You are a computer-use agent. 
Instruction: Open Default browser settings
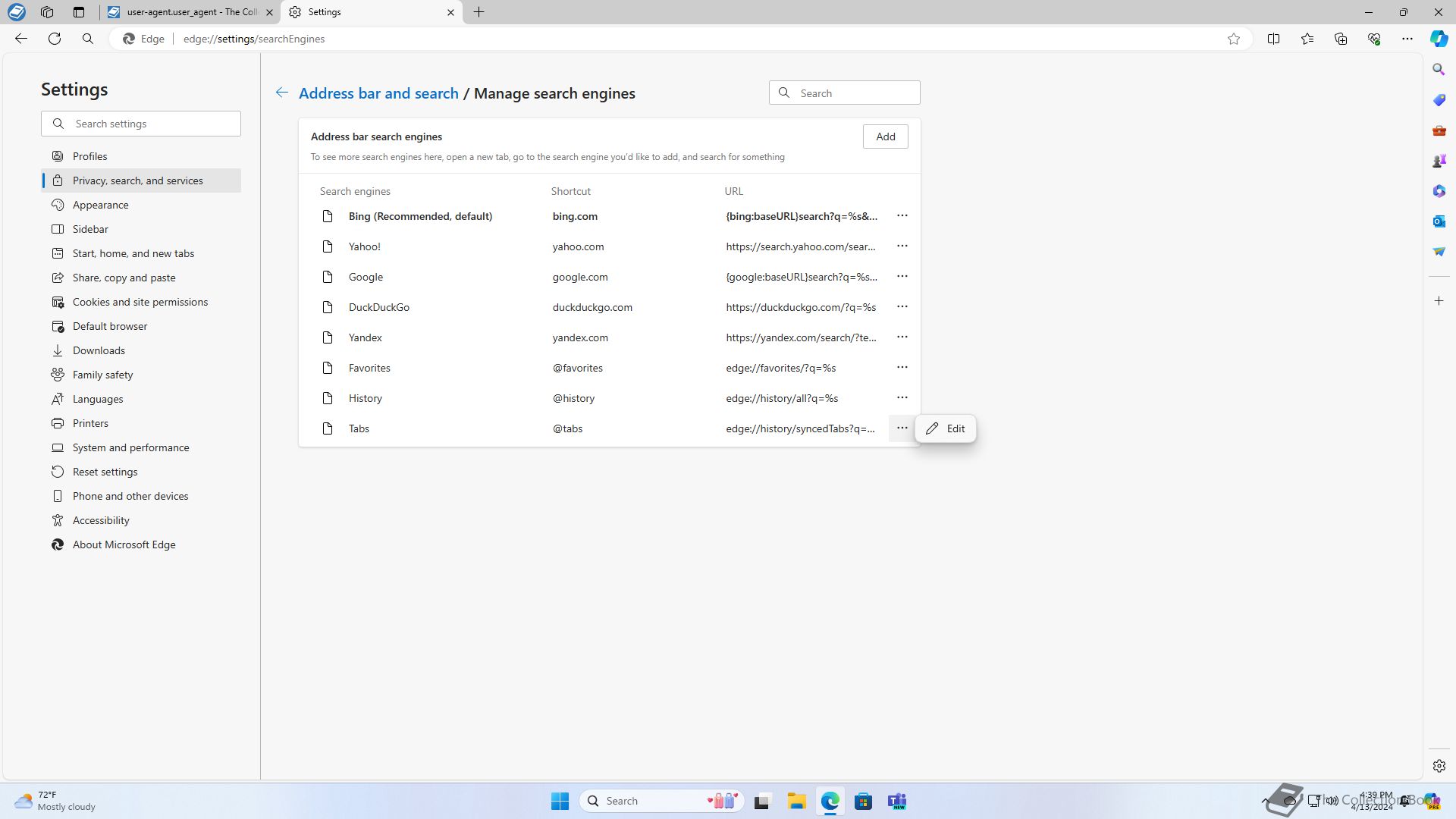[141, 326]
